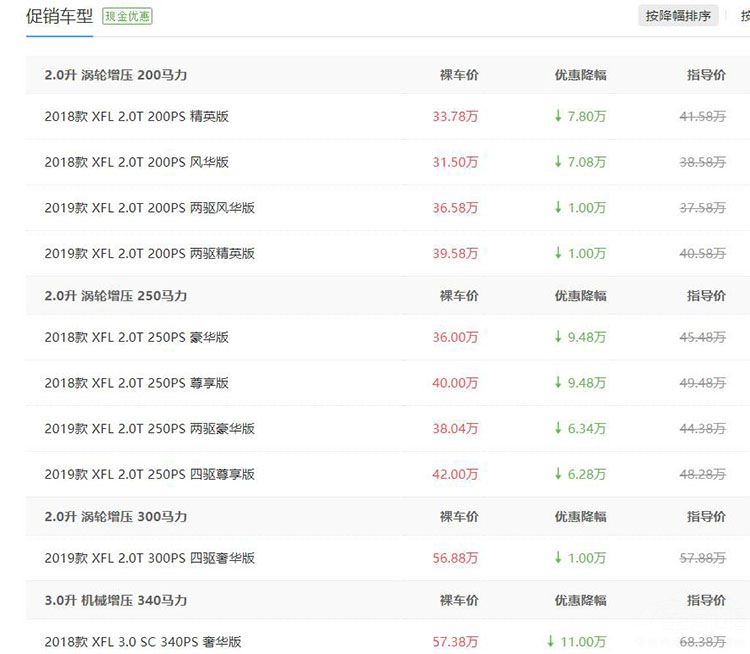Open 2018款 XFL 2.0T 200PS 精英版

click(136, 116)
